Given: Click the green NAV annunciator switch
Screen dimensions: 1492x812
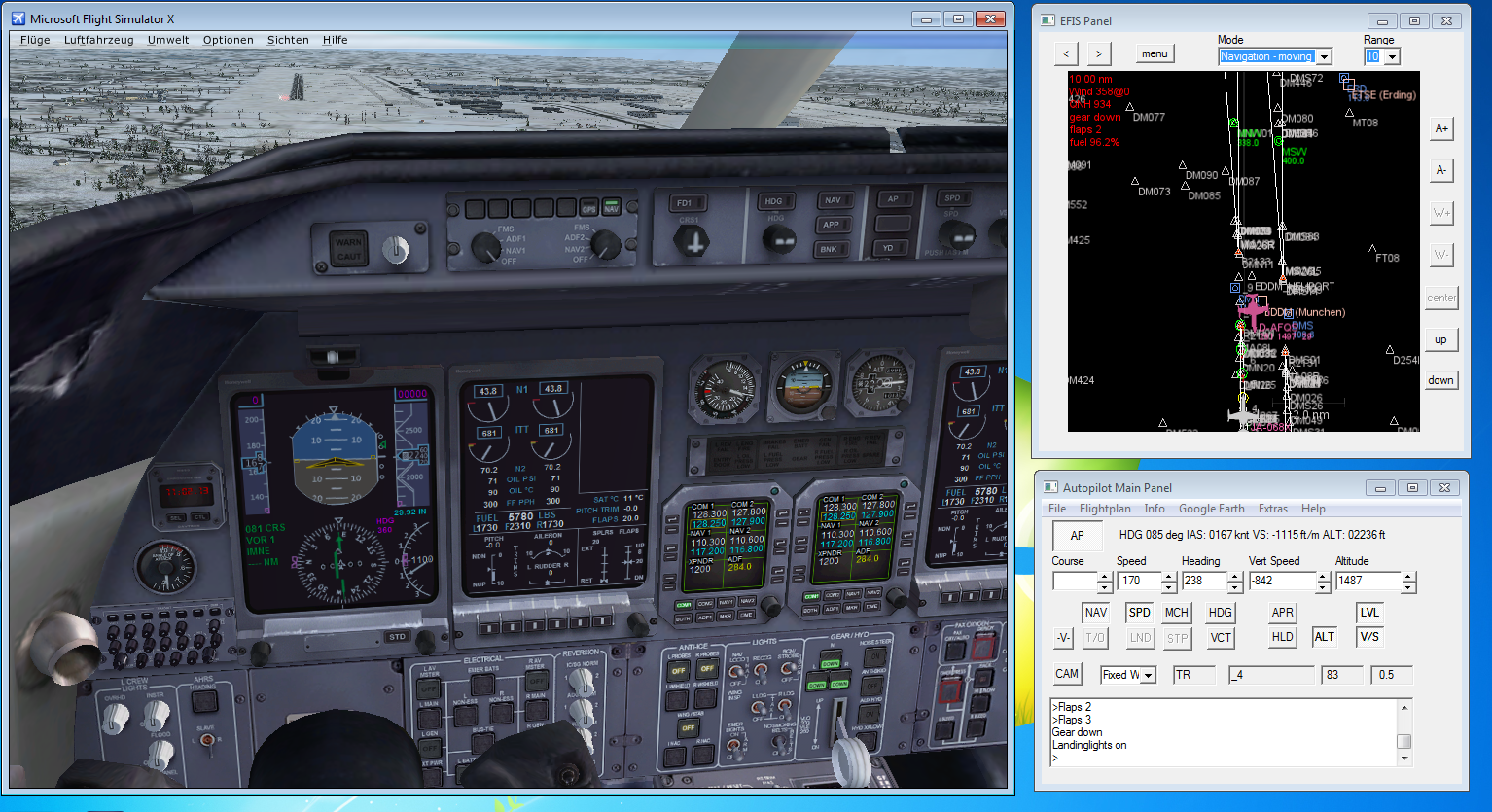Looking at the screenshot, I should (x=611, y=208).
